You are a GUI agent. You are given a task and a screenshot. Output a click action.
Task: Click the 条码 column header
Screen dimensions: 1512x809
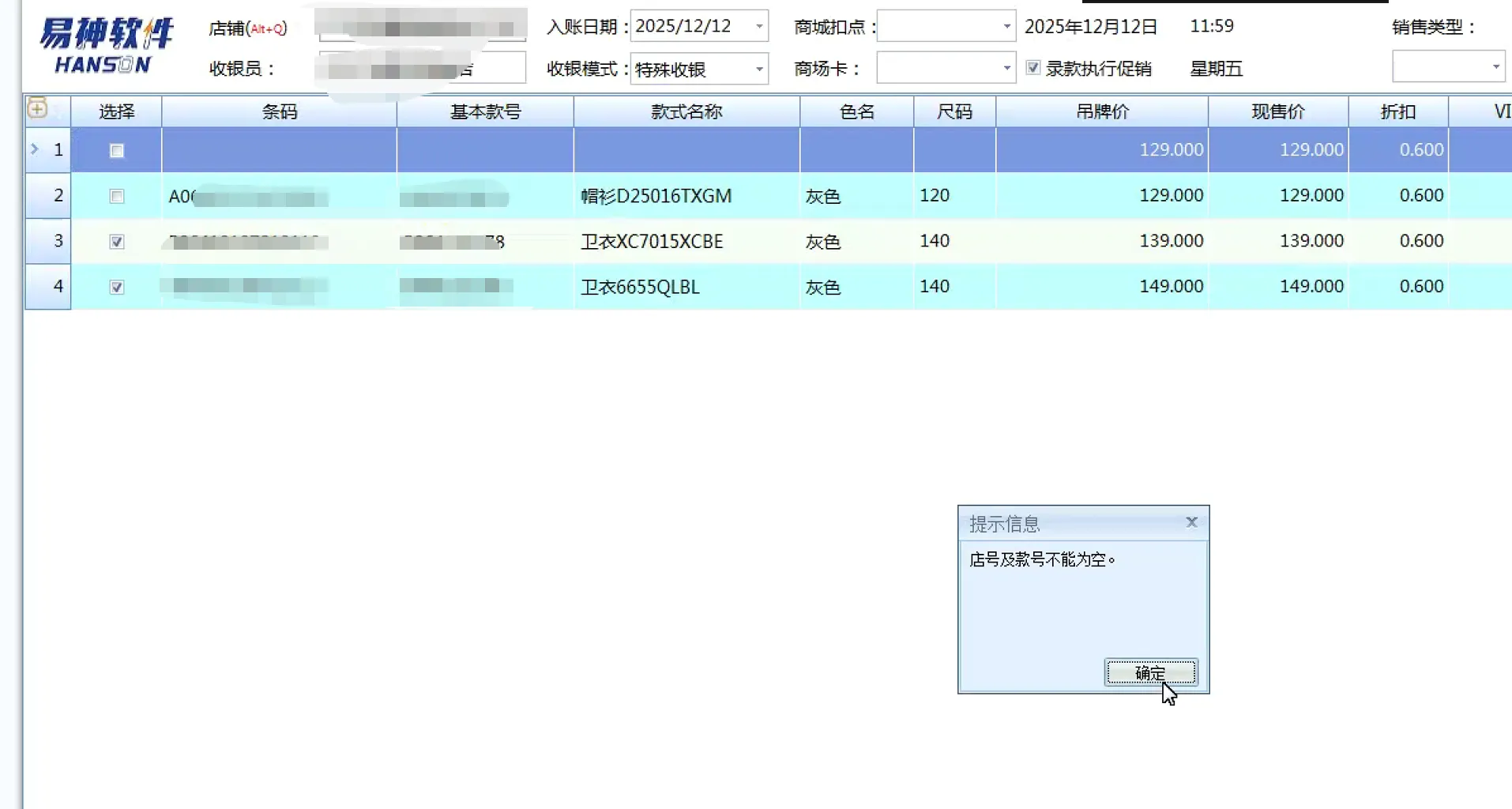(279, 111)
